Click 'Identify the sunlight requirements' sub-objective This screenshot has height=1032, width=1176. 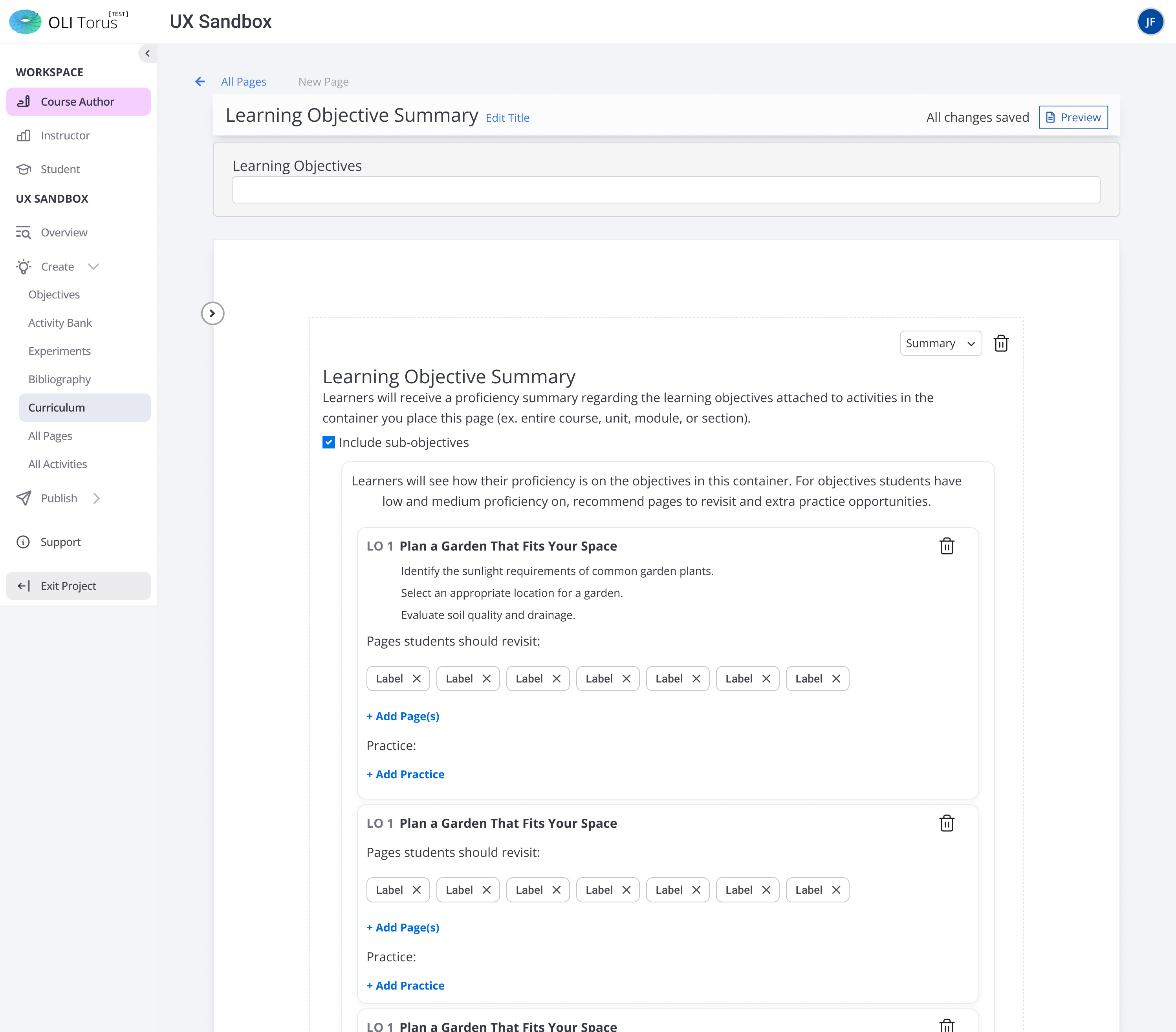557,571
